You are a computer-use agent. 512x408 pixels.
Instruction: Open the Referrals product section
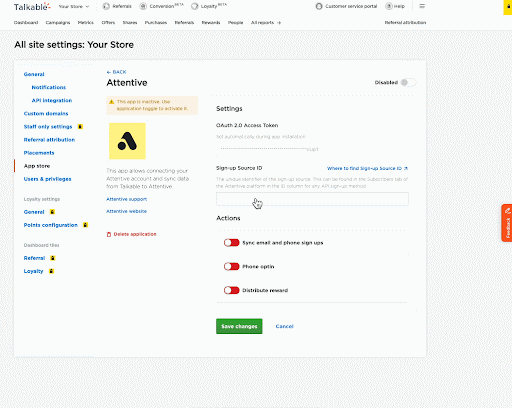117,6
